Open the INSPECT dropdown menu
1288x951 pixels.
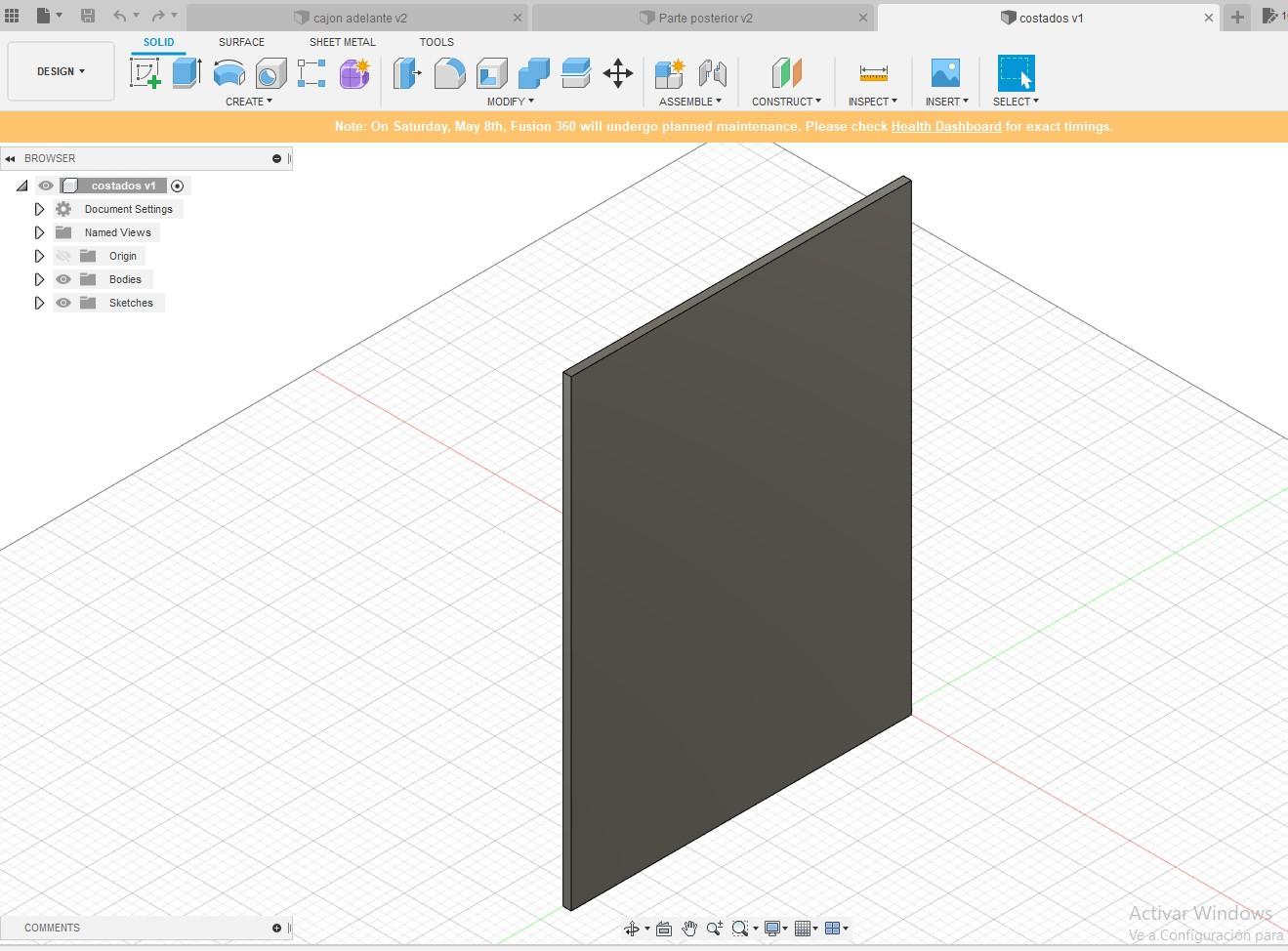click(872, 102)
